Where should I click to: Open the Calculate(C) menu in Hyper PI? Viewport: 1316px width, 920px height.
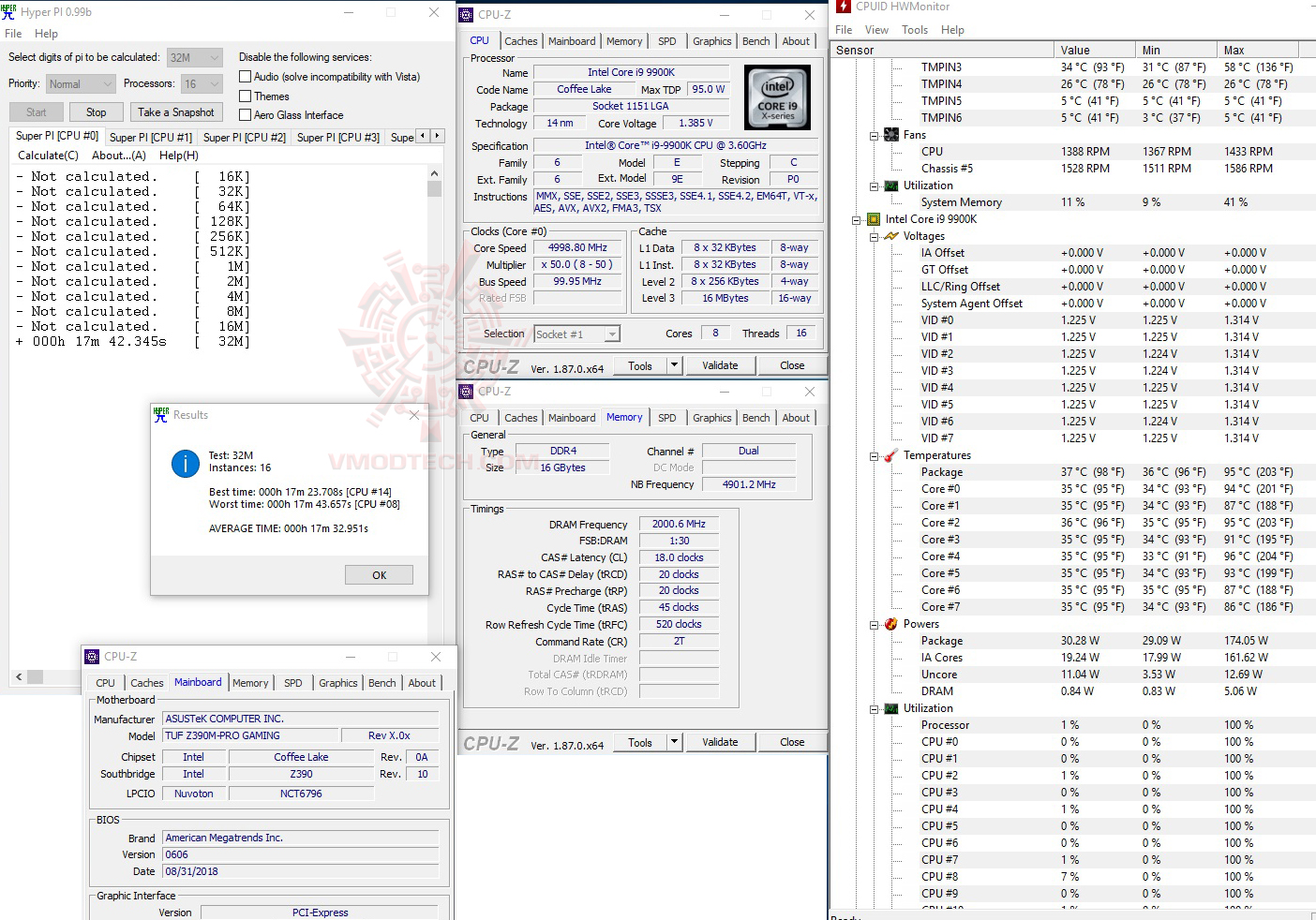48,155
